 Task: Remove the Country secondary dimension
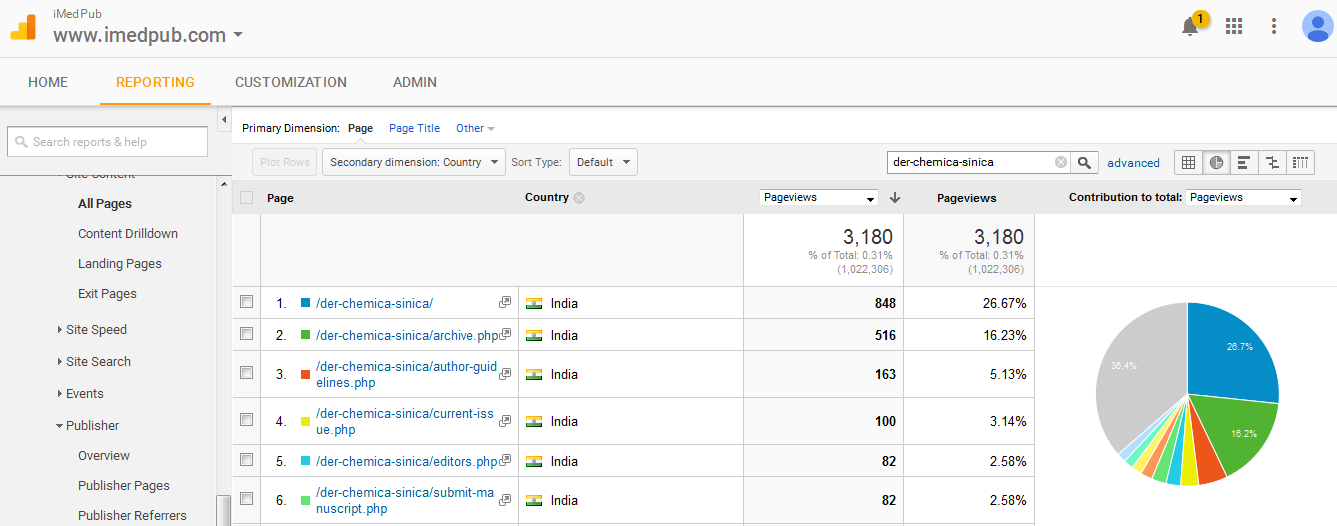pos(579,198)
